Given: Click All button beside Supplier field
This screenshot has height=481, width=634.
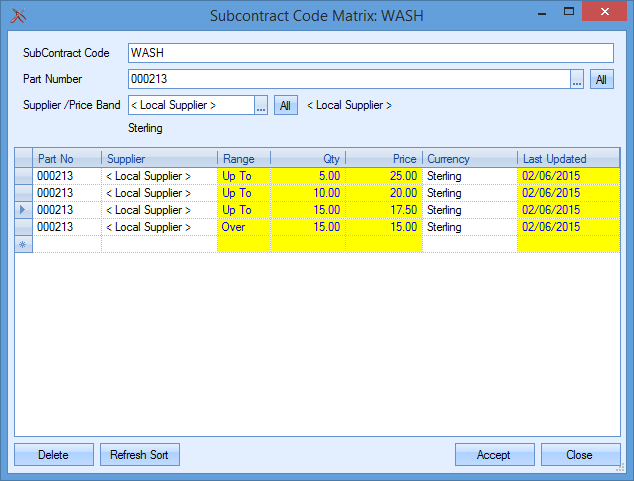Looking at the screenshot, I should [285, 106].
